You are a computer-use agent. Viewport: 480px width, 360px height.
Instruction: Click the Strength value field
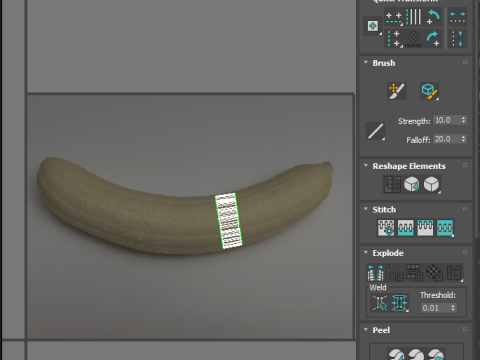pyautogui.click(x=446, y=120)
